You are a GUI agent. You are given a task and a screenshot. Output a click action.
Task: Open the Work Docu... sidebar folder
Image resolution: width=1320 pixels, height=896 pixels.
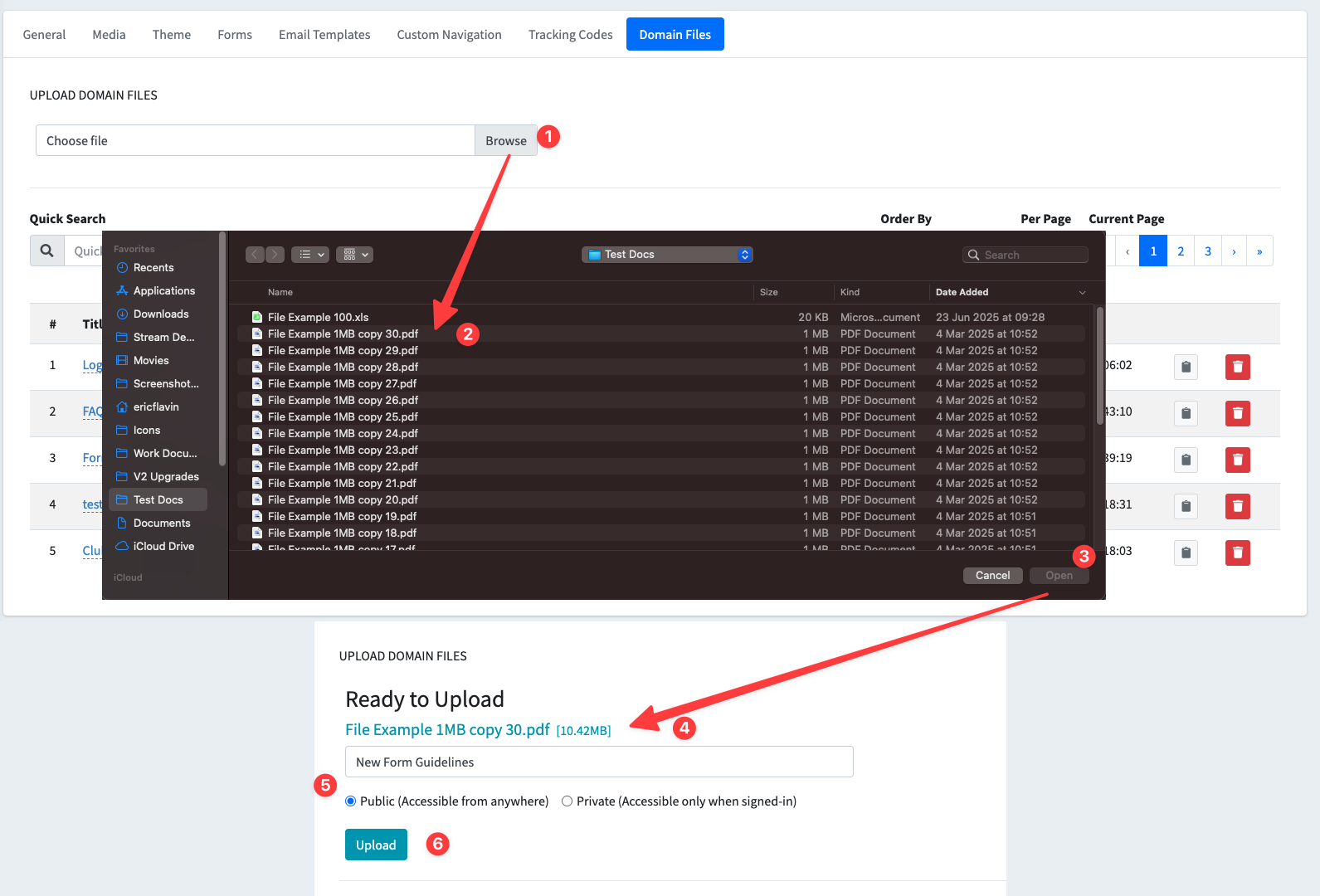[x=158, y=453]
